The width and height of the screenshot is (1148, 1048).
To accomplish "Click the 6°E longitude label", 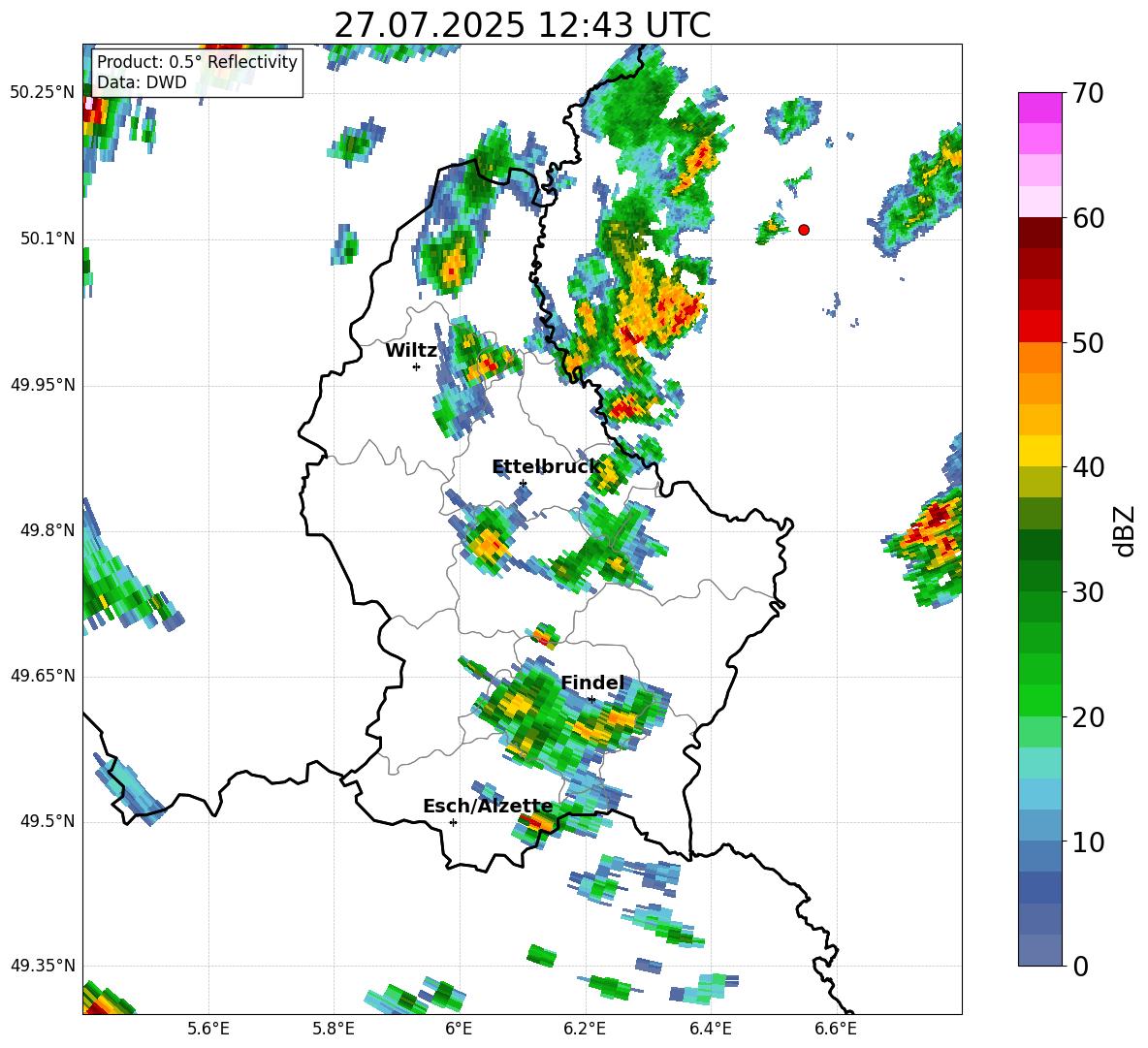I will coord(459,1030).
